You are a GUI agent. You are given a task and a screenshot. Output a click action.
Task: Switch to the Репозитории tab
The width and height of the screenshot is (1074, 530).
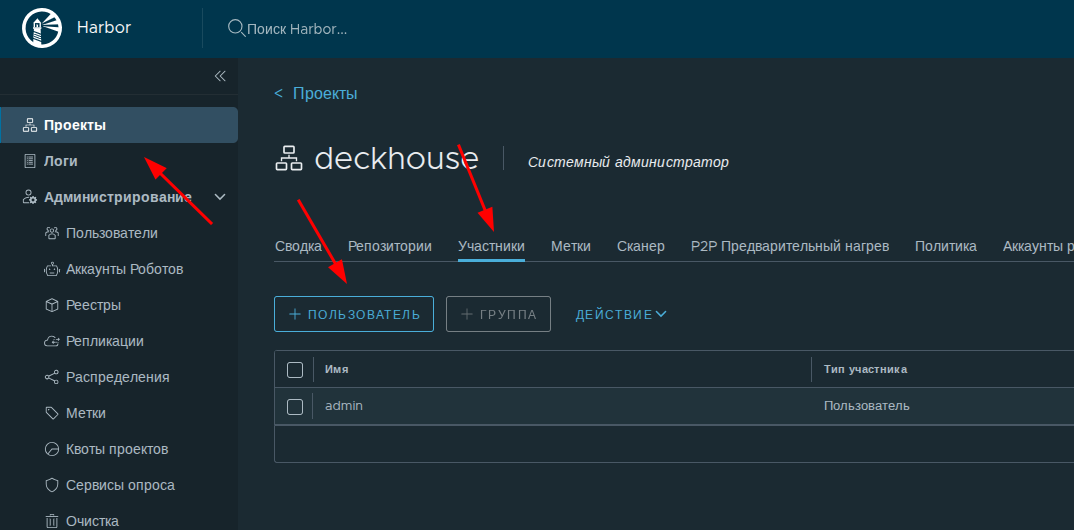389,246
